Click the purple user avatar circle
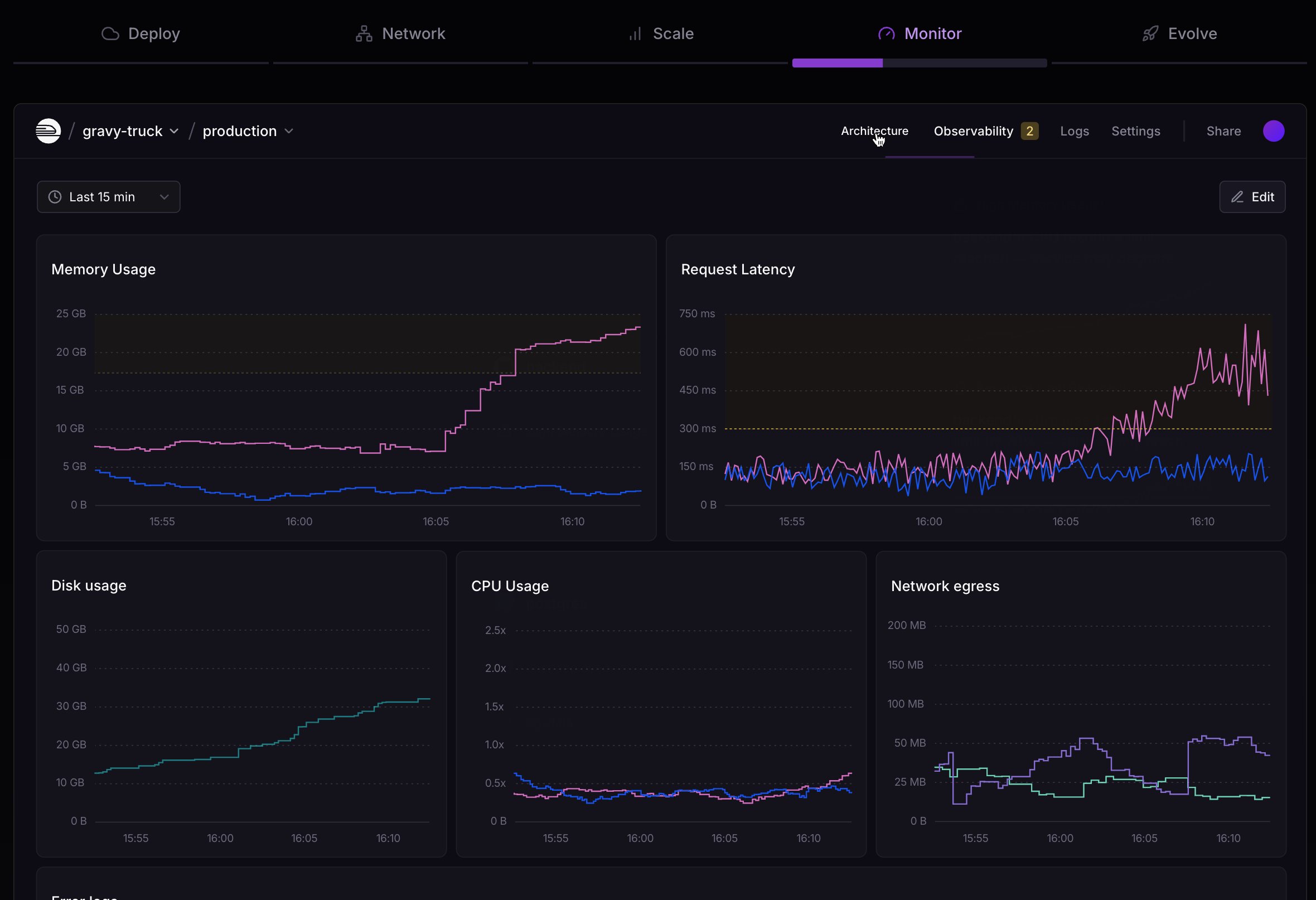The image size is (1316, 900). tap(1274, 131)
